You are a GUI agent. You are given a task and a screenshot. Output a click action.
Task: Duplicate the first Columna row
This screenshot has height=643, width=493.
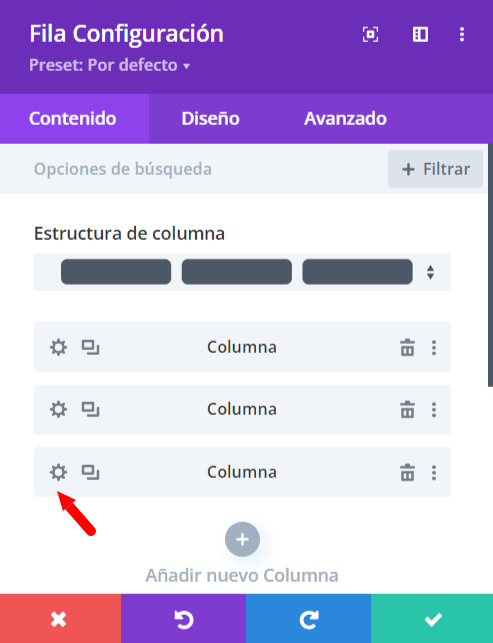90,347
